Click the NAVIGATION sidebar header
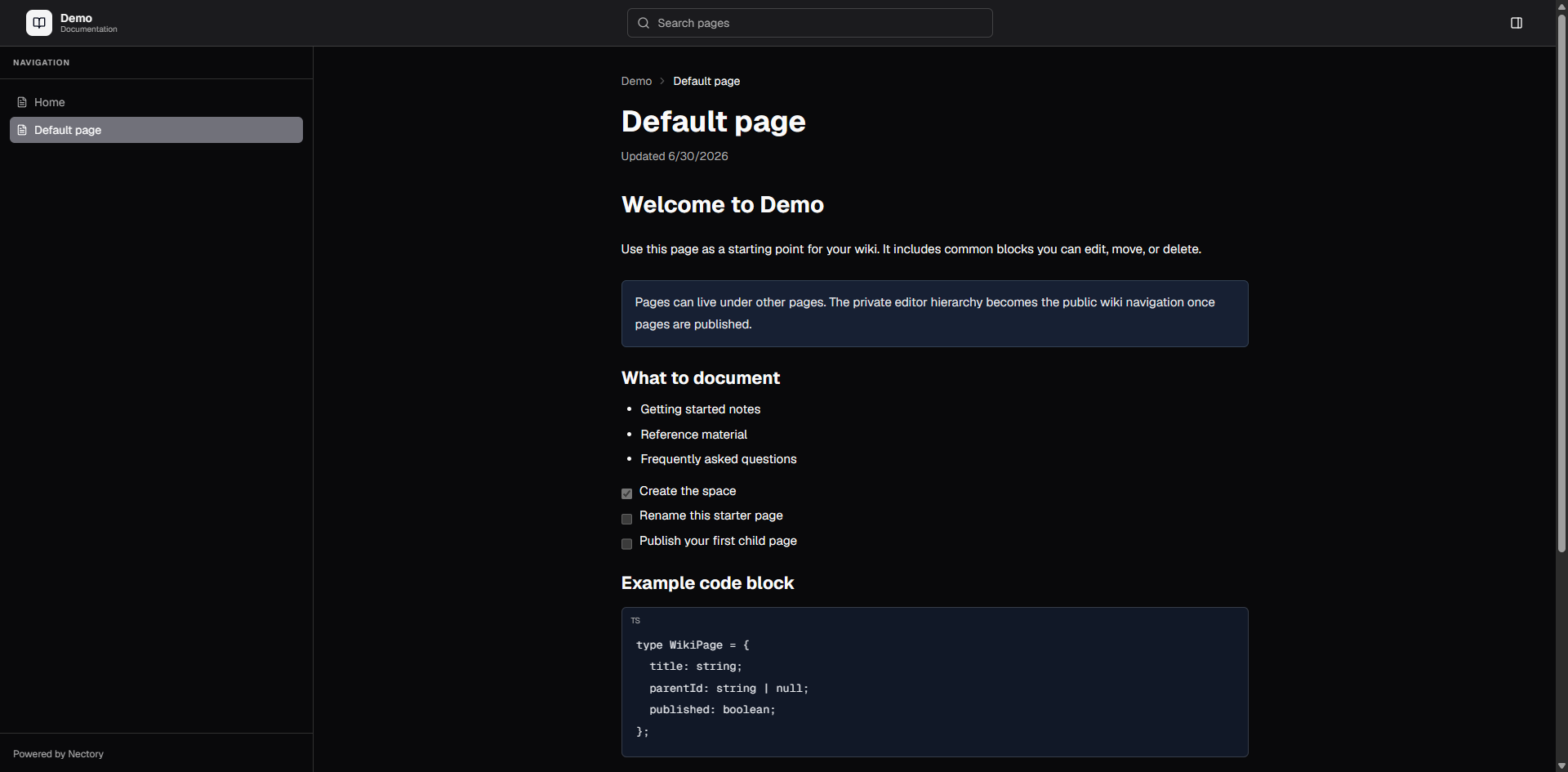The image size is (1568, 772). pyautogui.click(x=41, y=63)
